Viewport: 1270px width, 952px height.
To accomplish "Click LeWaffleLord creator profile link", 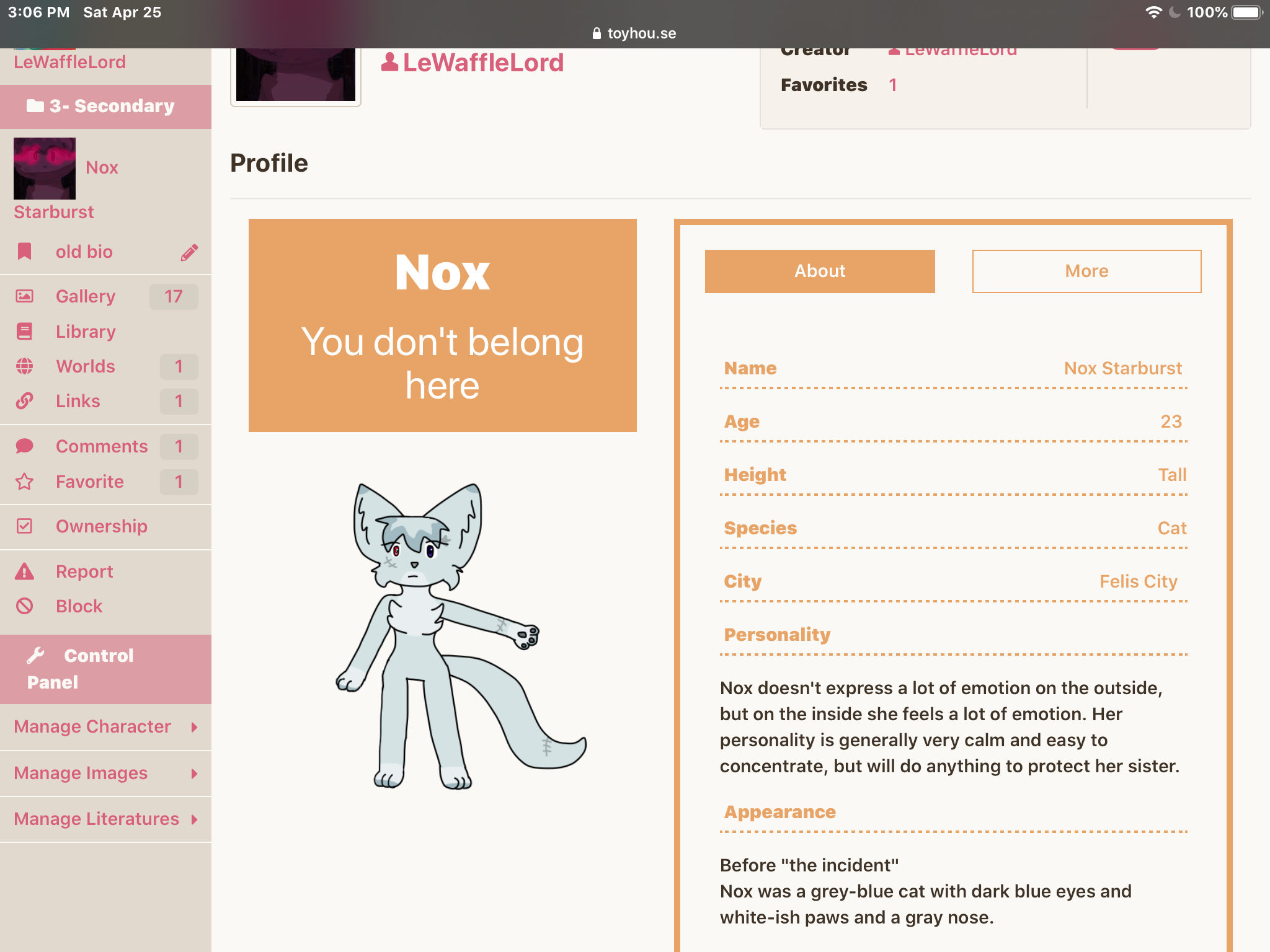I will pos(952,51).
